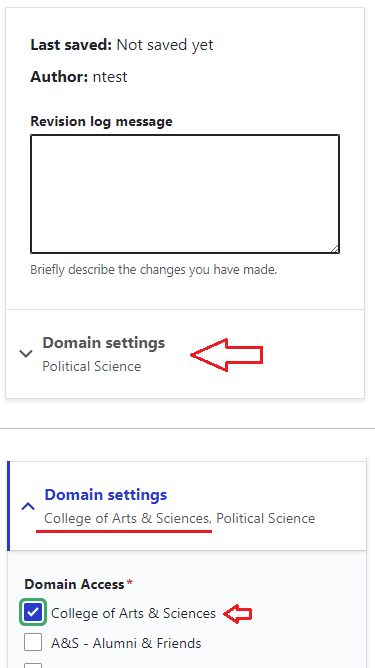Screen dimensions: 375x668
Task: Click inside the Revision log message box
Action: pos(185,194)
